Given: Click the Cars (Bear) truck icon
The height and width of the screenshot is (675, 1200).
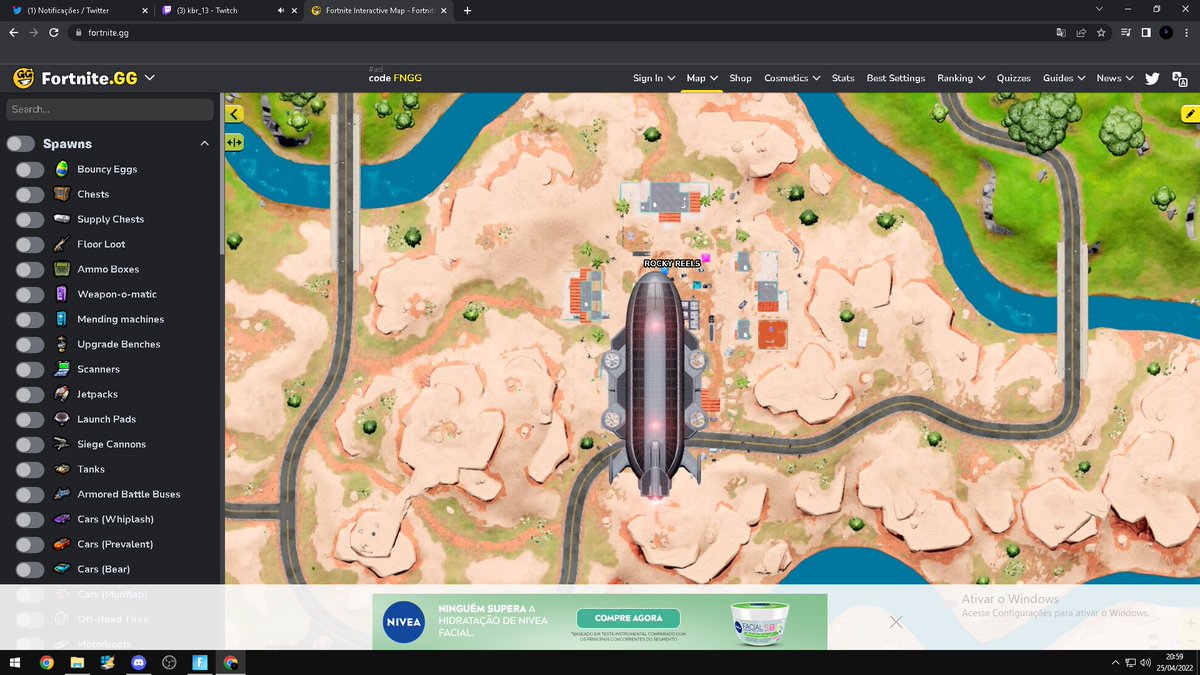Looking at the screenshot, I should [62, 569].
